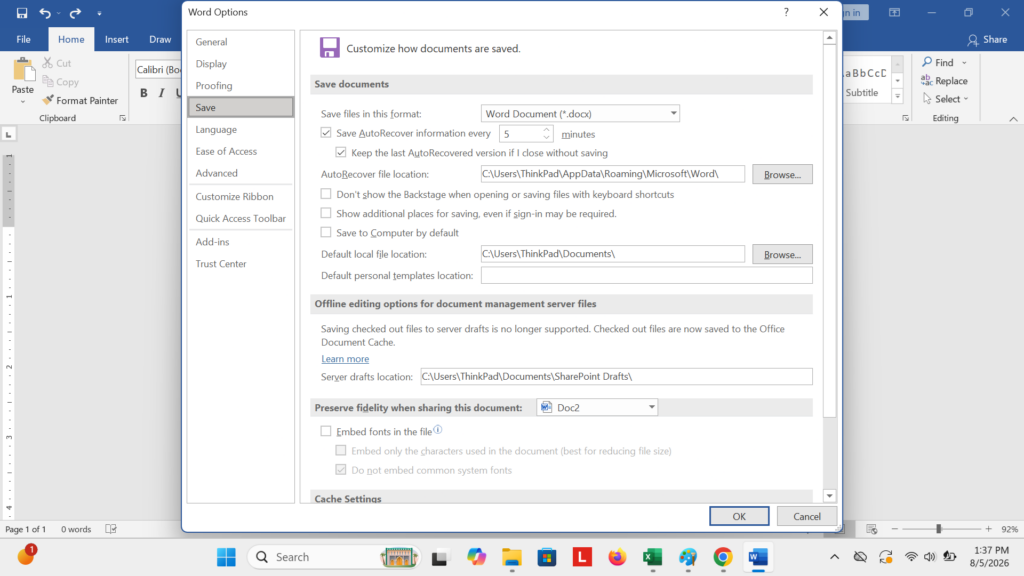Click the dialog scrollbar down arrow
The image size is (1024, 576).
(829, 496)
